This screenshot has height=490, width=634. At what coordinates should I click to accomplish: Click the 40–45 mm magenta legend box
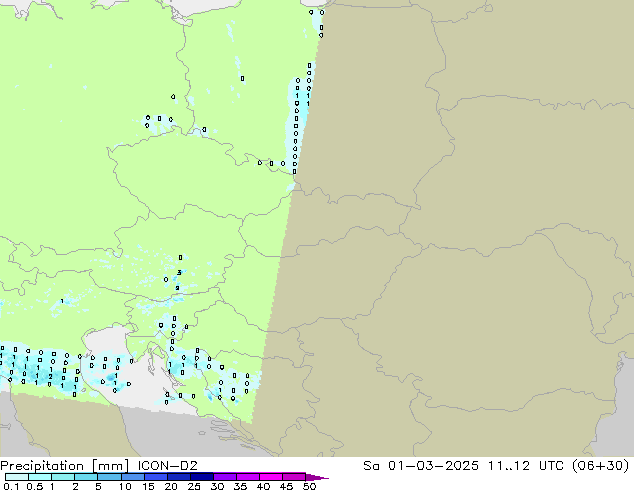click(x=271, y=477)
